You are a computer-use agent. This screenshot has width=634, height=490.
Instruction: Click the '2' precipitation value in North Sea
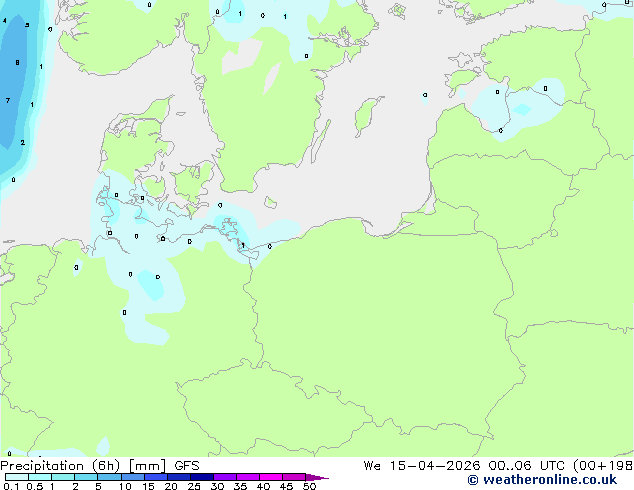23,142
